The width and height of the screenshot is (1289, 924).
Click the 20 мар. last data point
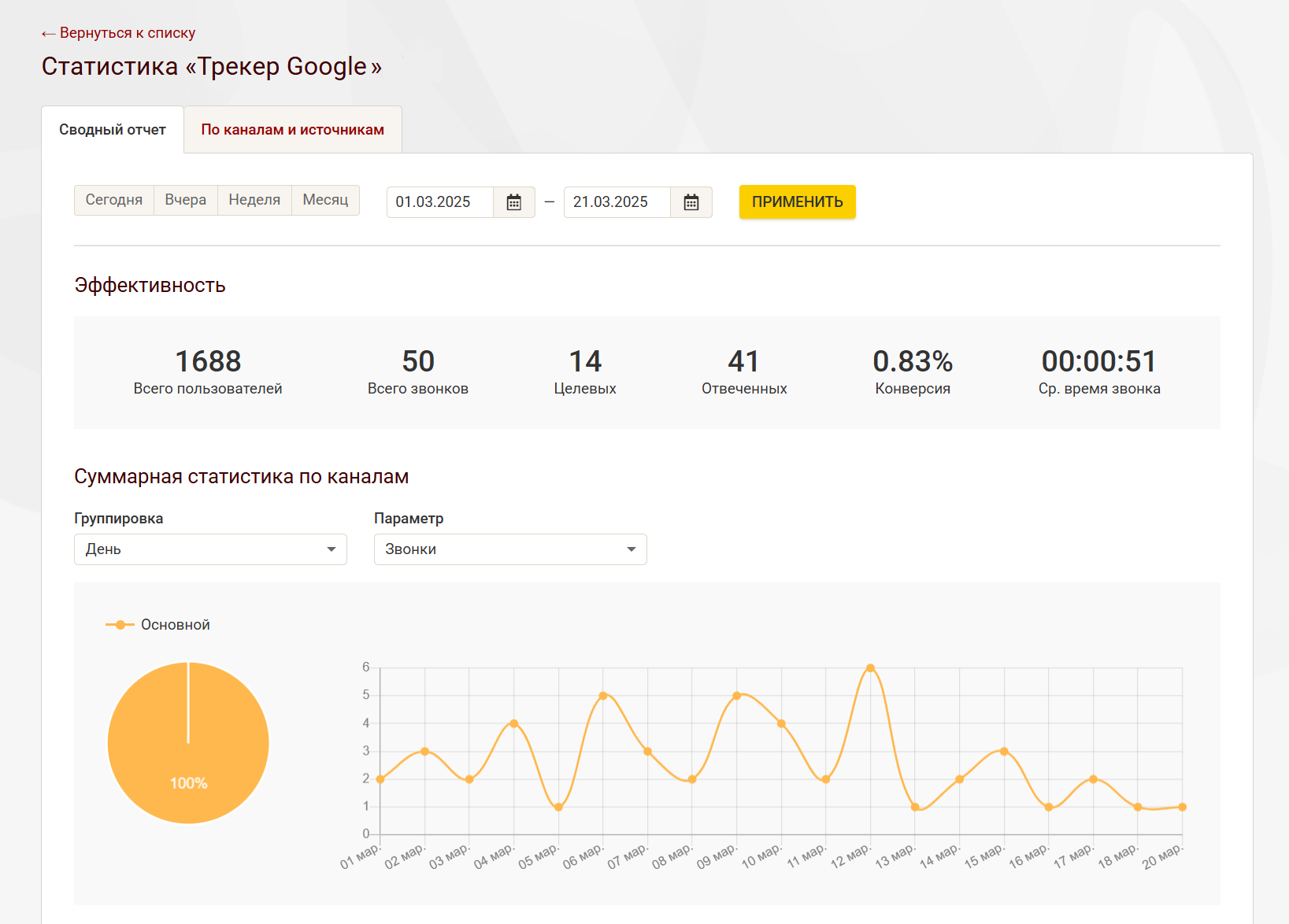[x=1182, y=807]
